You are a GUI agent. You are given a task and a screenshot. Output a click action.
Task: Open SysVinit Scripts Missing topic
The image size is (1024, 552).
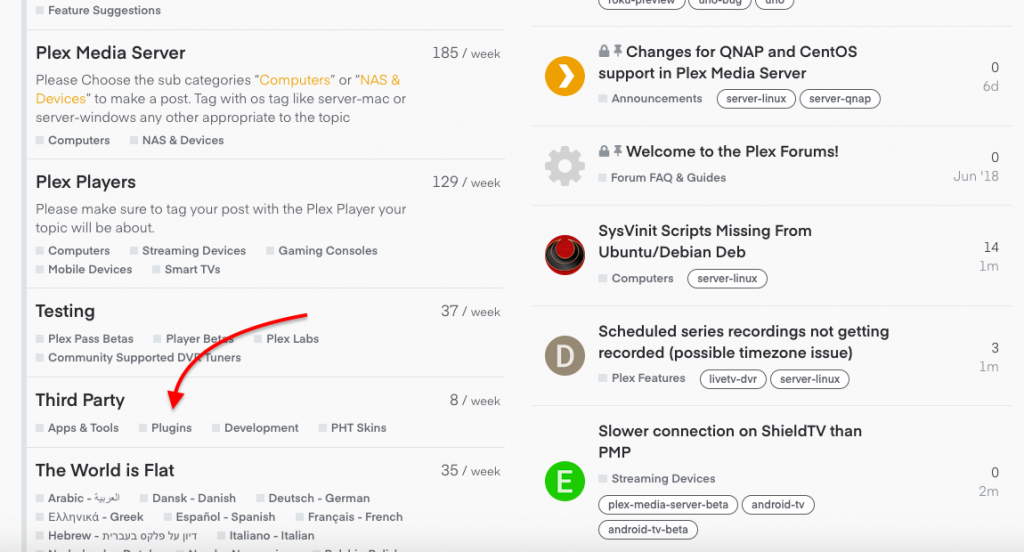pyautogui.click(x=705, y=241)
